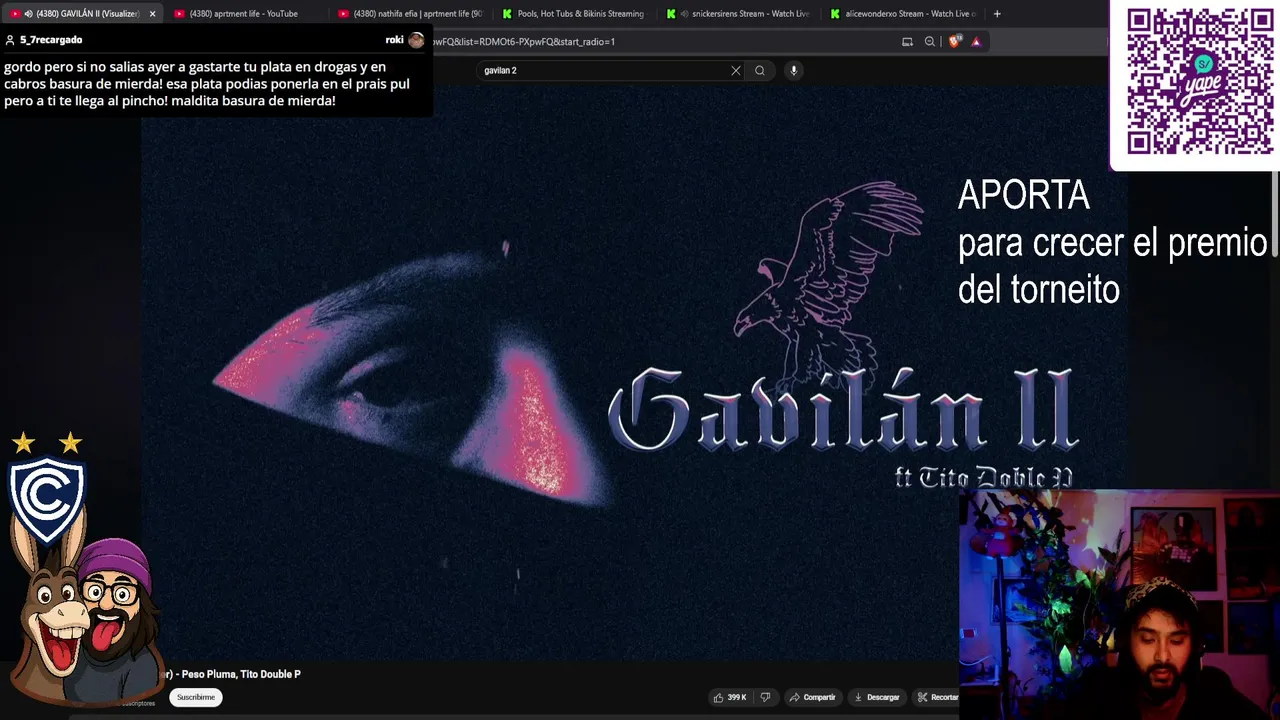Click the zoom magnifier icon in the address bar
Screen dimensions: 1280x720
(930, 42)
